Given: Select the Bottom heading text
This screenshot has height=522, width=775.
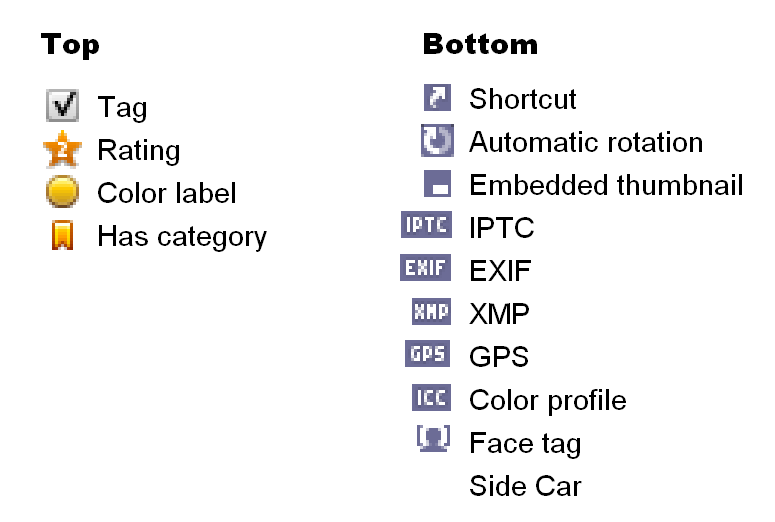Looking at the screenshot, I should pyautogui.click(x=480, y=45).
